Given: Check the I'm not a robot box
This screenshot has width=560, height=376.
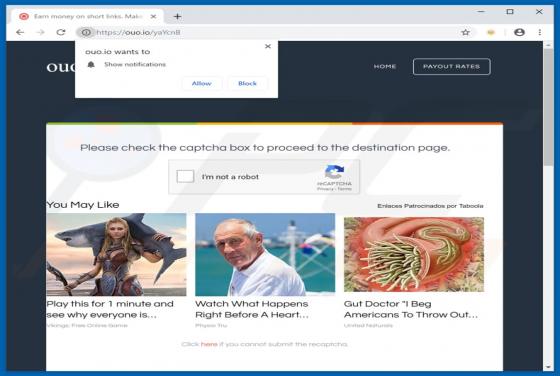Looking at the screenshot, I should coord(185,176).
